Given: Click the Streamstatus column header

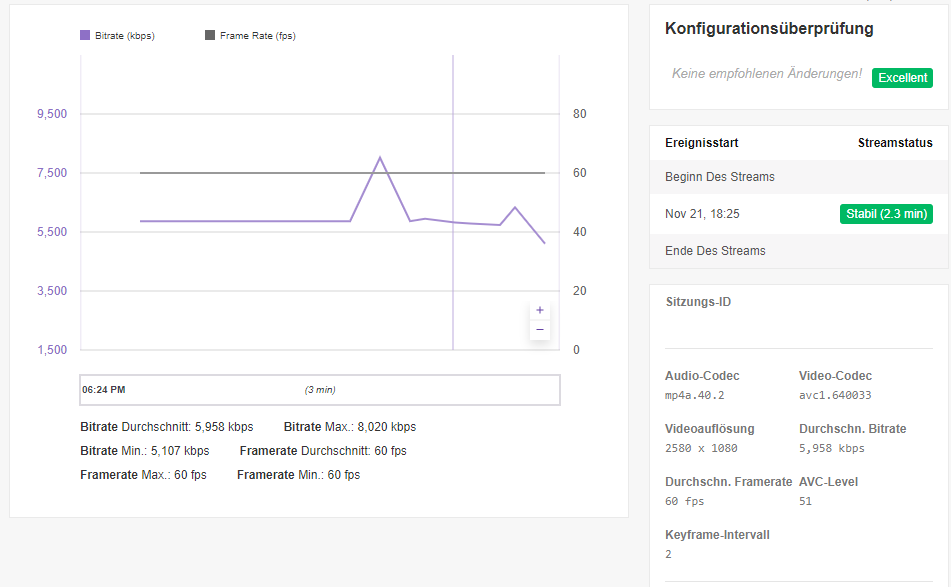Looking at the screenshot, I should (x=895, y=143).
